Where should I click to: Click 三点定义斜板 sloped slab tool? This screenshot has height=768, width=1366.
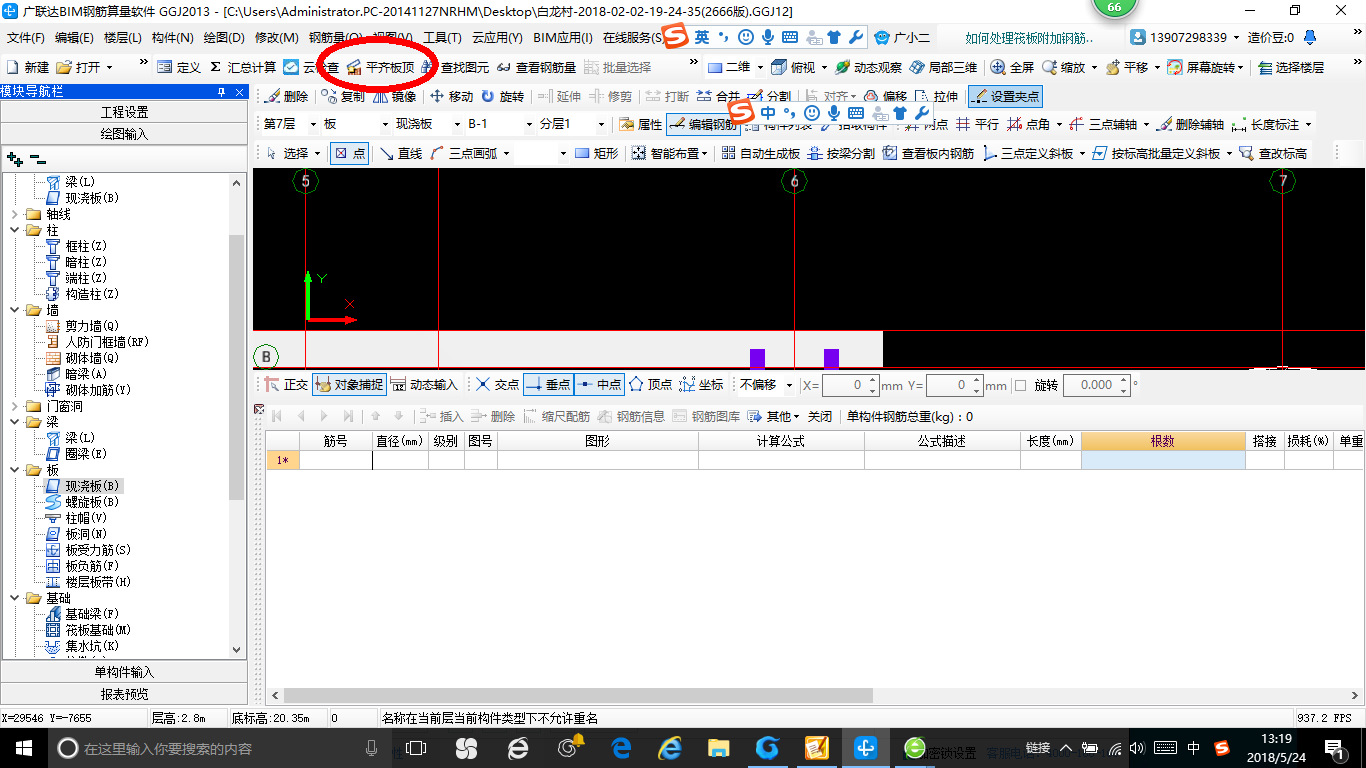click(1028, 153)
